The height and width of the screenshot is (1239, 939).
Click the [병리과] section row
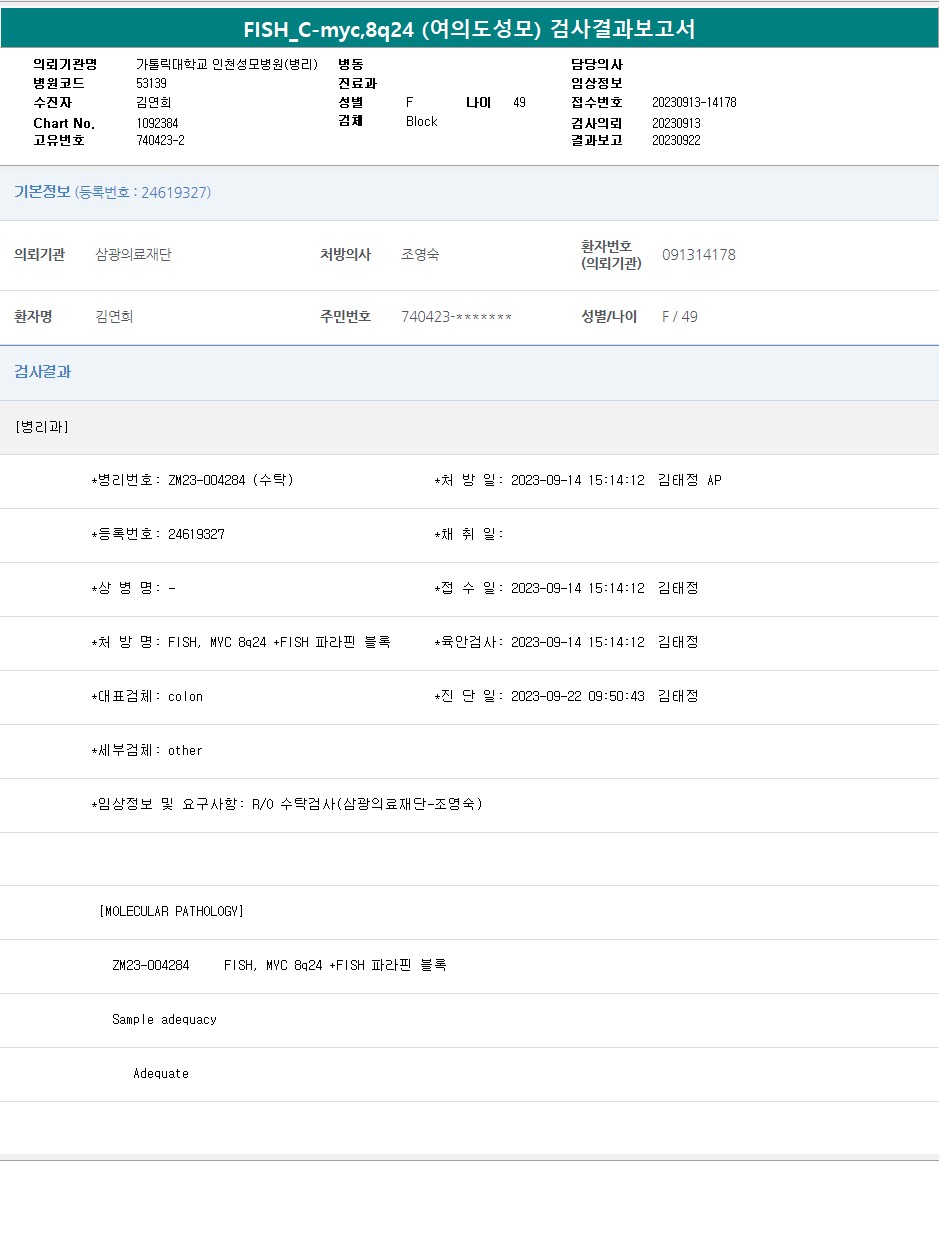tap(42, 427)
